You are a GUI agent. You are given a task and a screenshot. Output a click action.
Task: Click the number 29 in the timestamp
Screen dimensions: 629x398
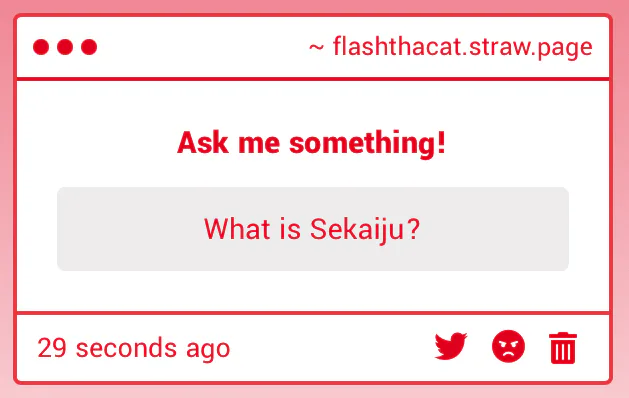[x=52, y=348]
